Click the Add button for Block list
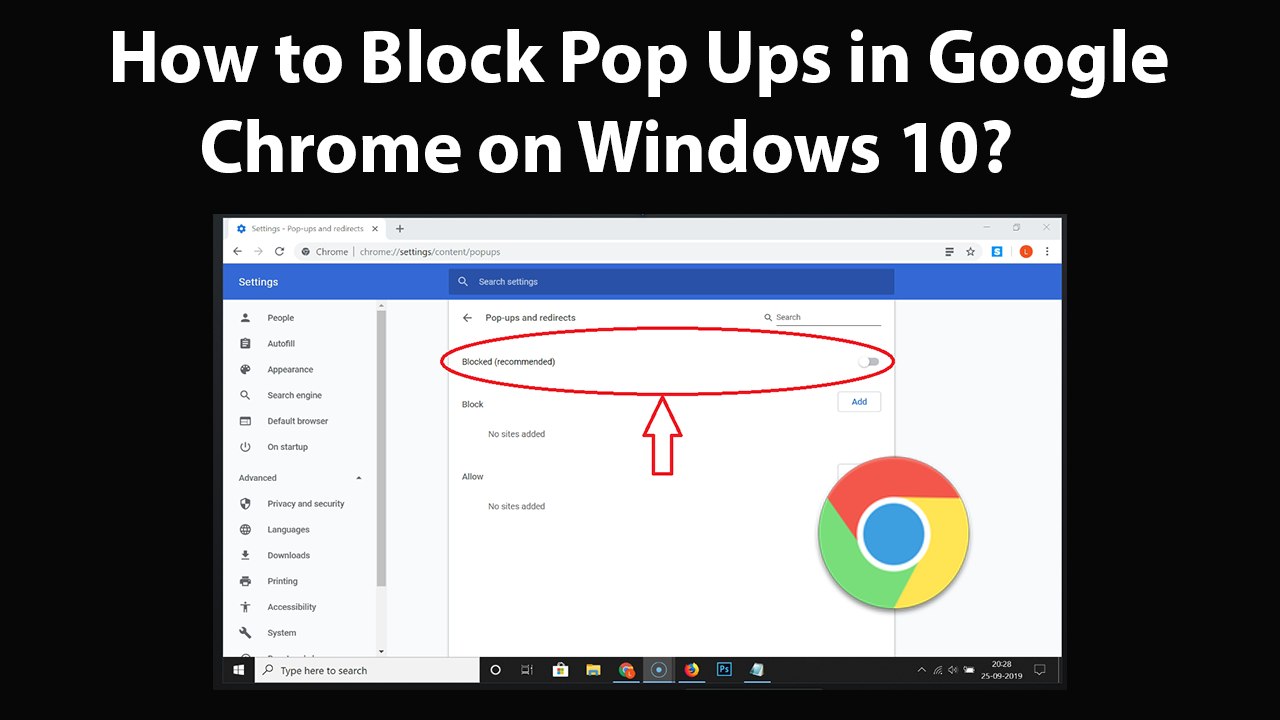 point(859,401)
